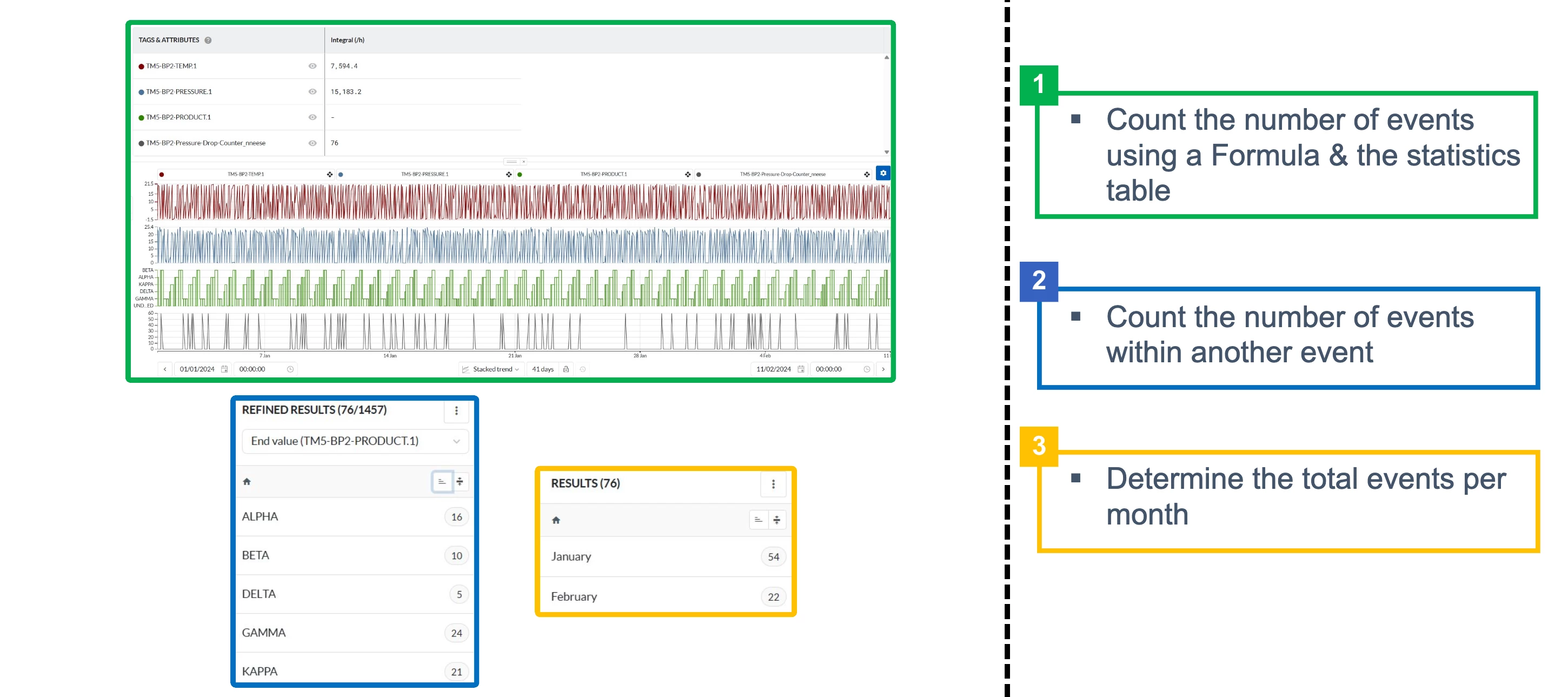Open the help icon beside Tags & Attributes

(208, 40)
